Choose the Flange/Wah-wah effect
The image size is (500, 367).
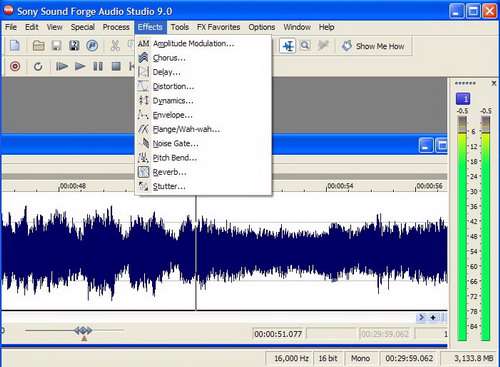(x=203, y=129)
